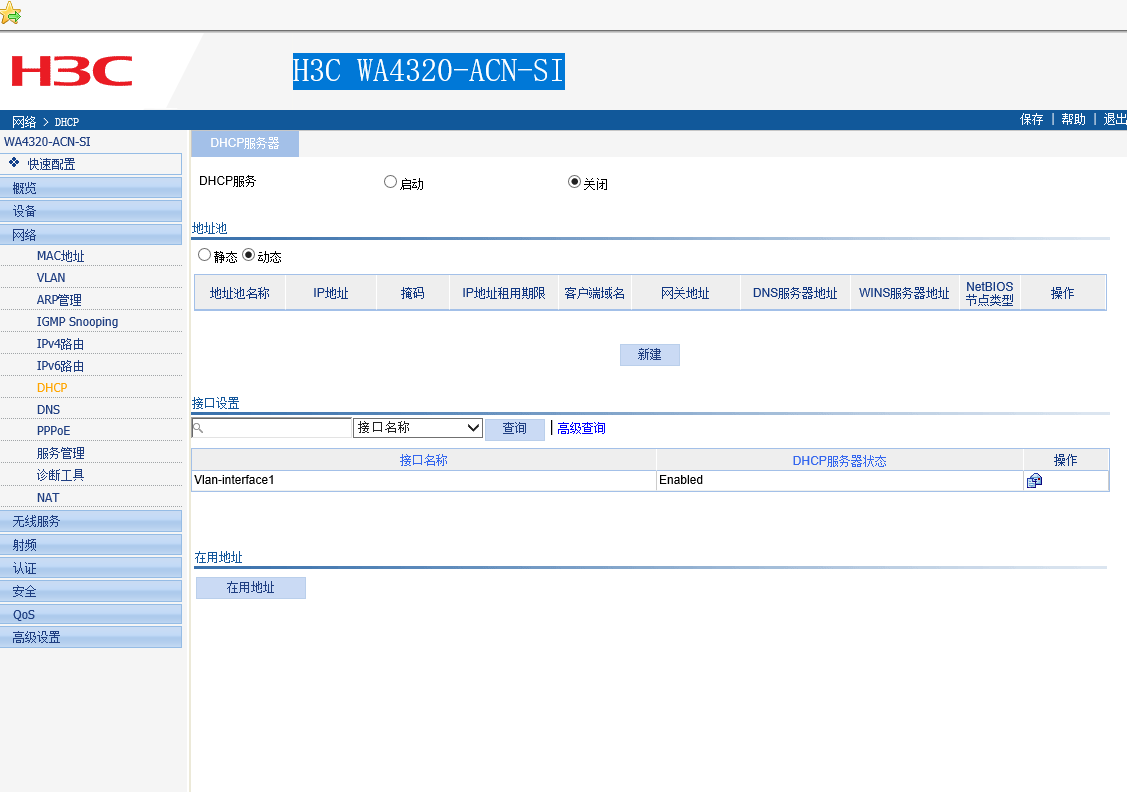Expand the 无线服务 sidebar section
The height and width of the screenshot is (792, 1127).
(x=91, y=521)
